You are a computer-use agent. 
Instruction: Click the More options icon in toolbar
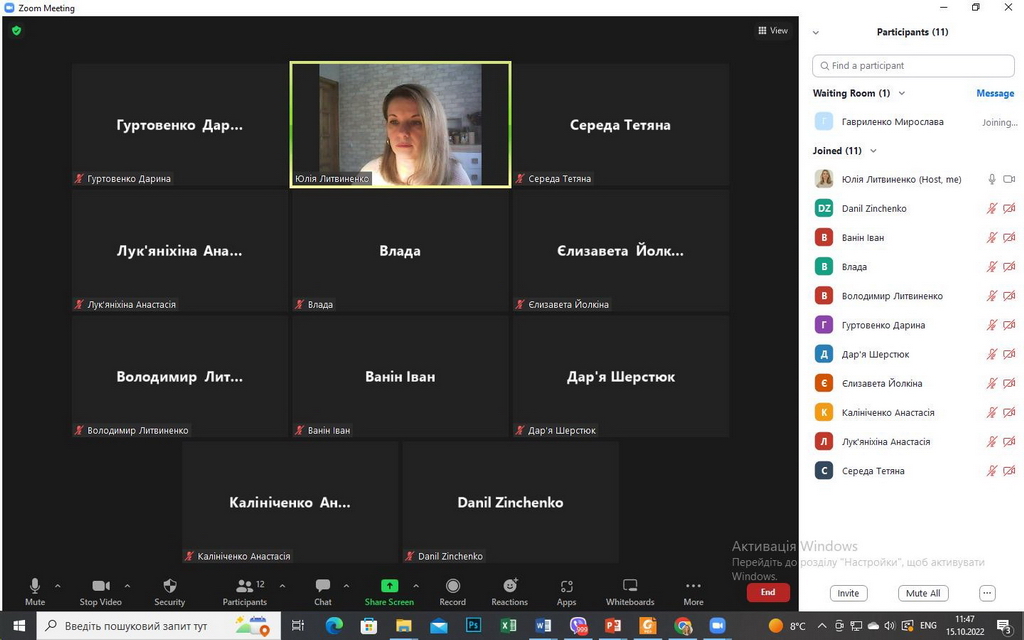(x=693, y=587)
